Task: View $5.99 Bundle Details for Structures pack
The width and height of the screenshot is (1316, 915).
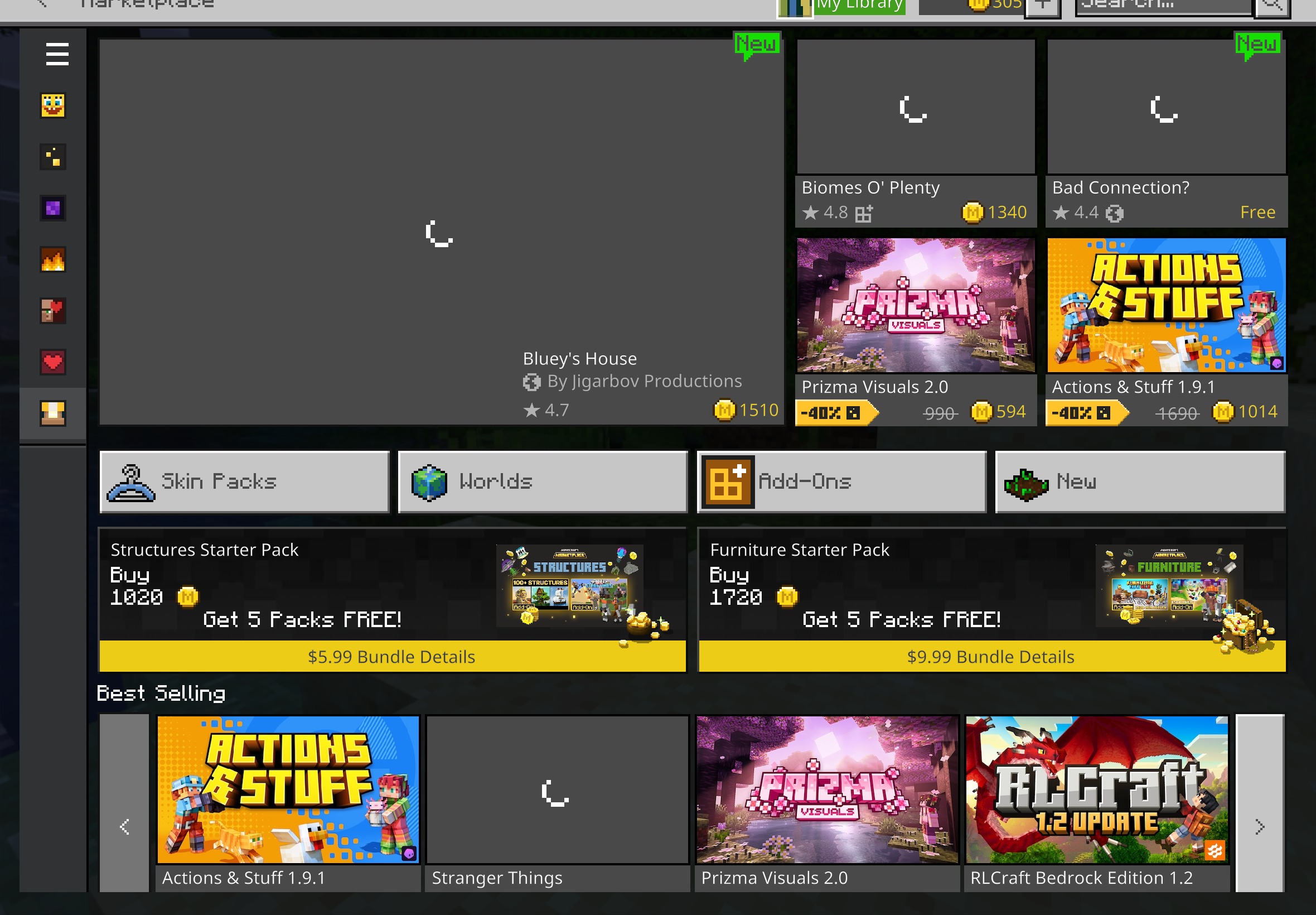Action: pos(392,657)
